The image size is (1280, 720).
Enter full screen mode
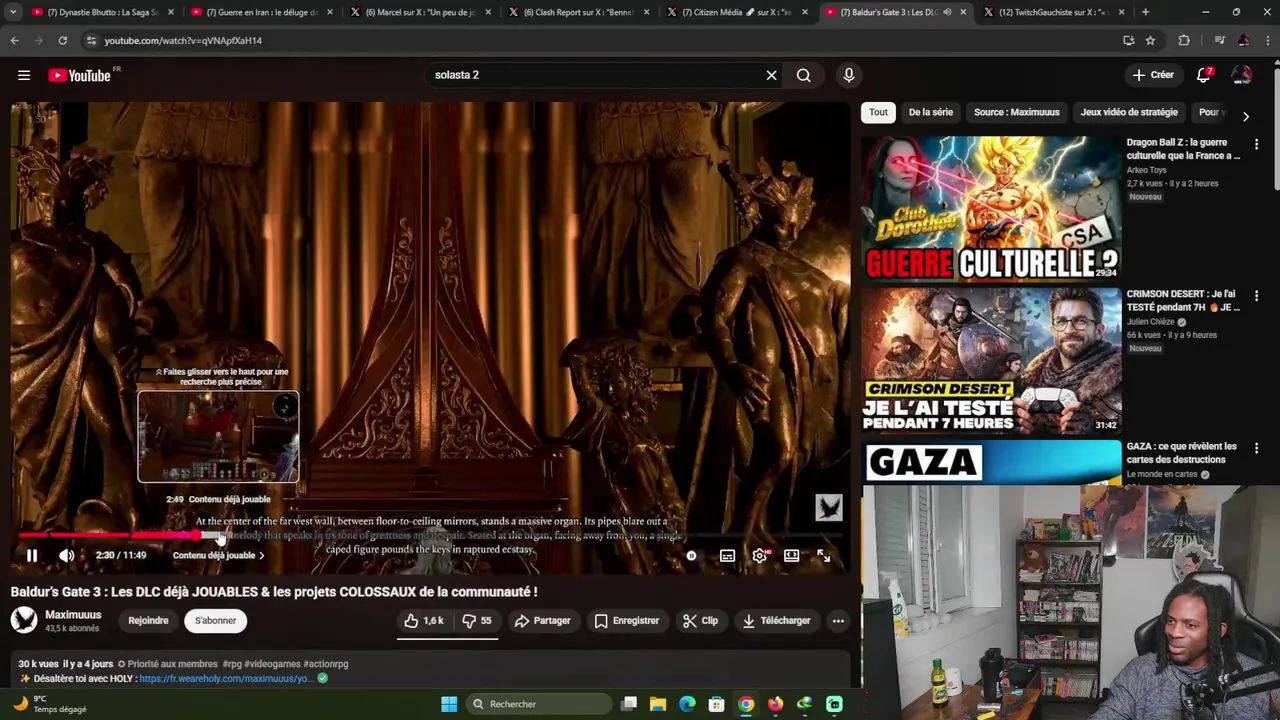coord(823,555)
